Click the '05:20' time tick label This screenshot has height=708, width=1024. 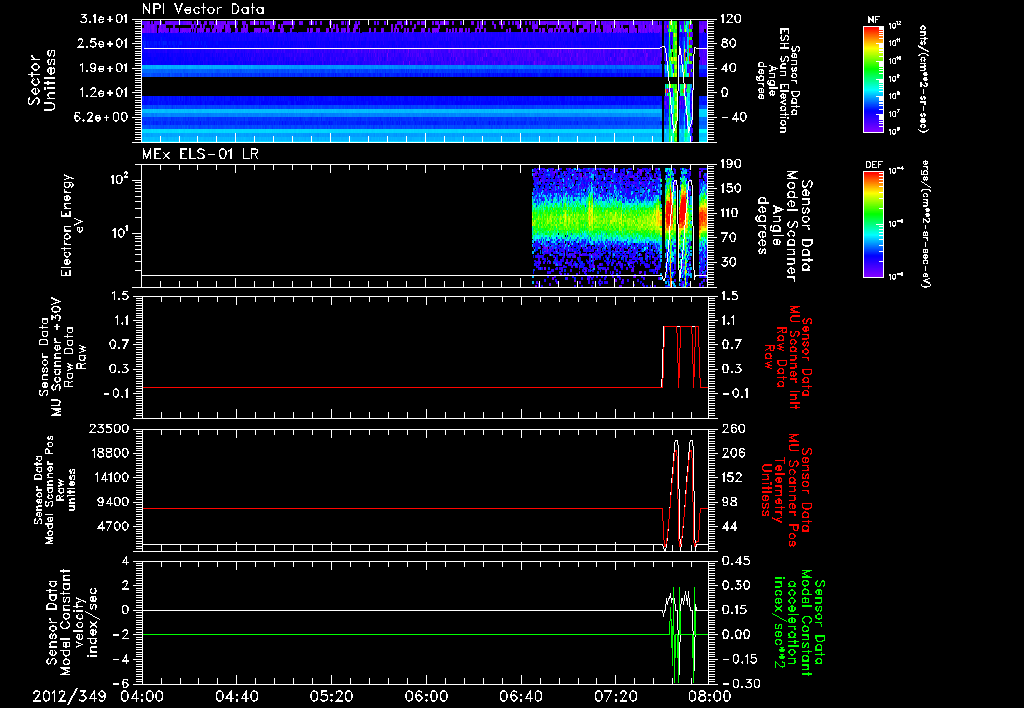331,696
